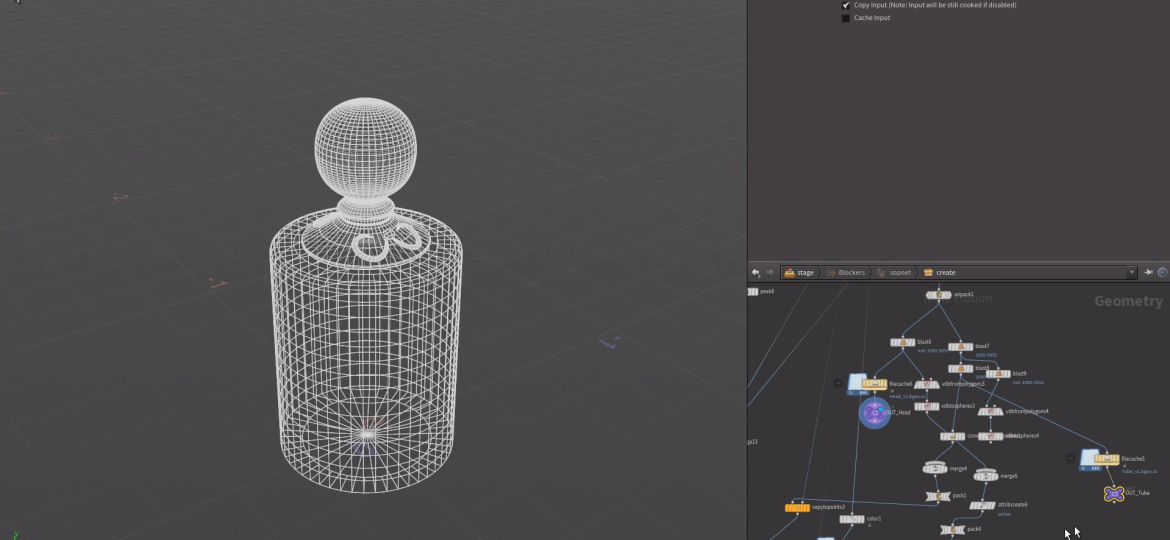Open the circular network view options menu
This screenshot has height=540, width=1170.
(x=1162, y=272)
